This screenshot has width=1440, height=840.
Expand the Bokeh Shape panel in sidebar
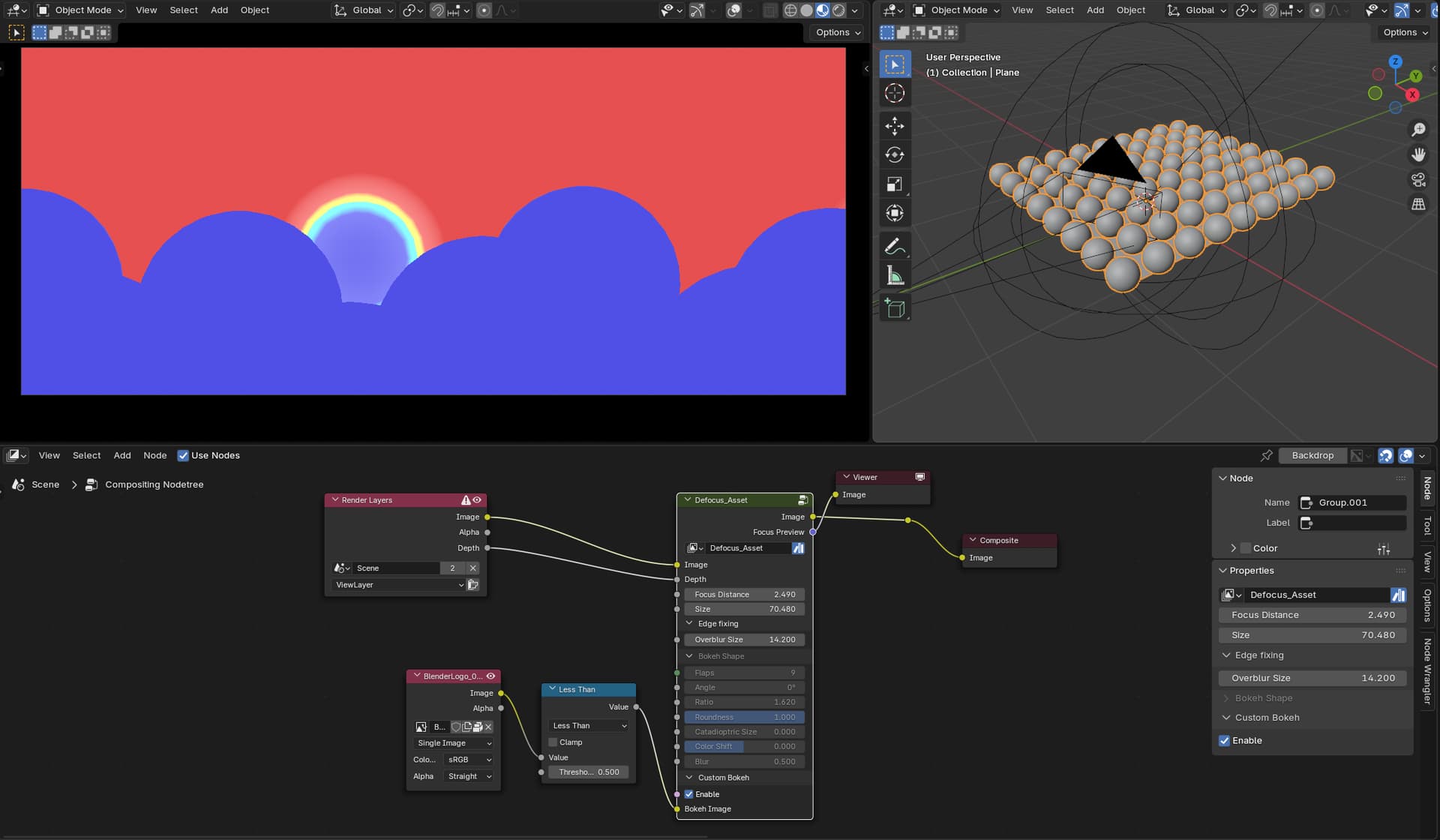pyautogui.click(x=1263, y=697)
